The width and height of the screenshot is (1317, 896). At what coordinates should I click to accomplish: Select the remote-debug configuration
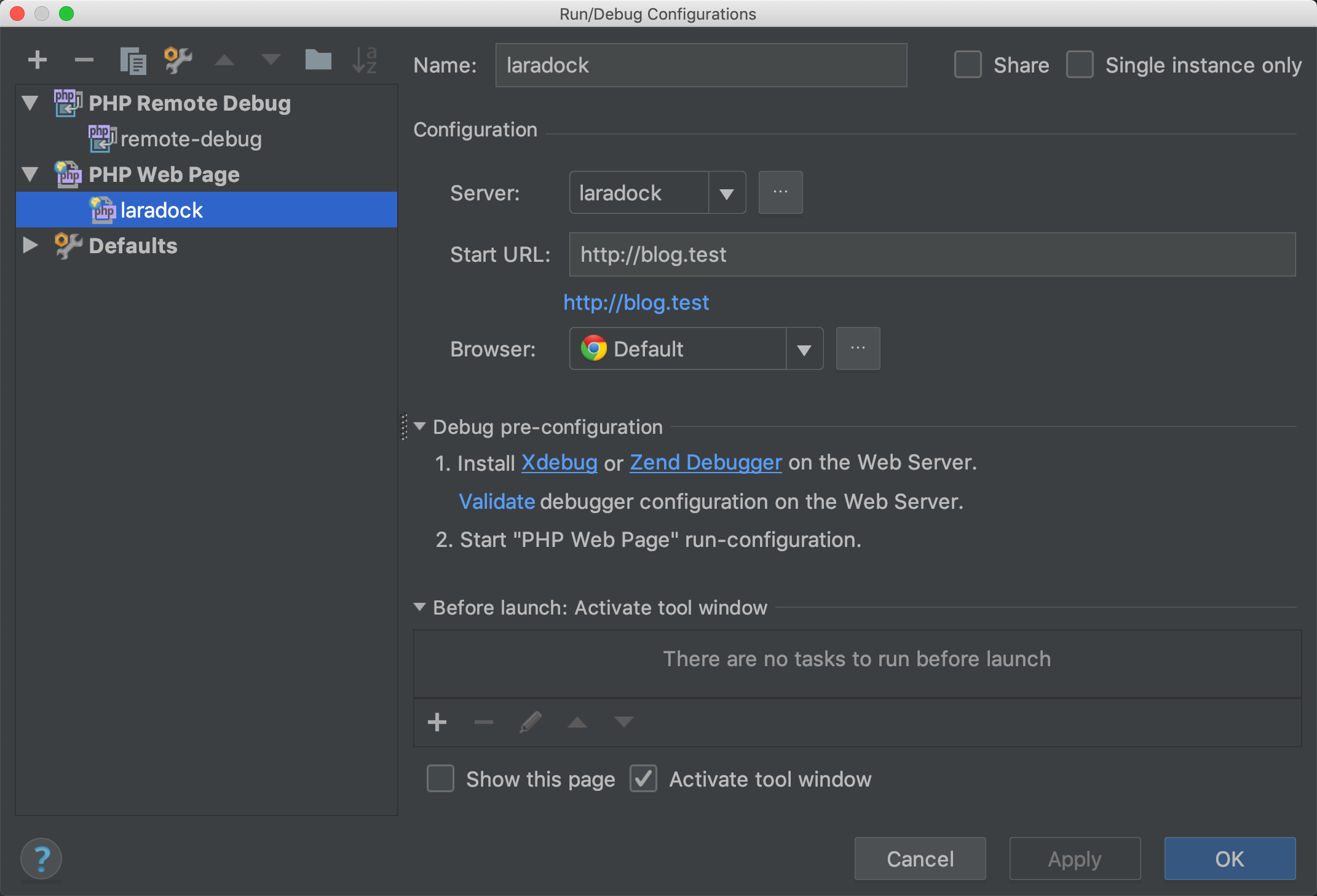pos(191,140)
